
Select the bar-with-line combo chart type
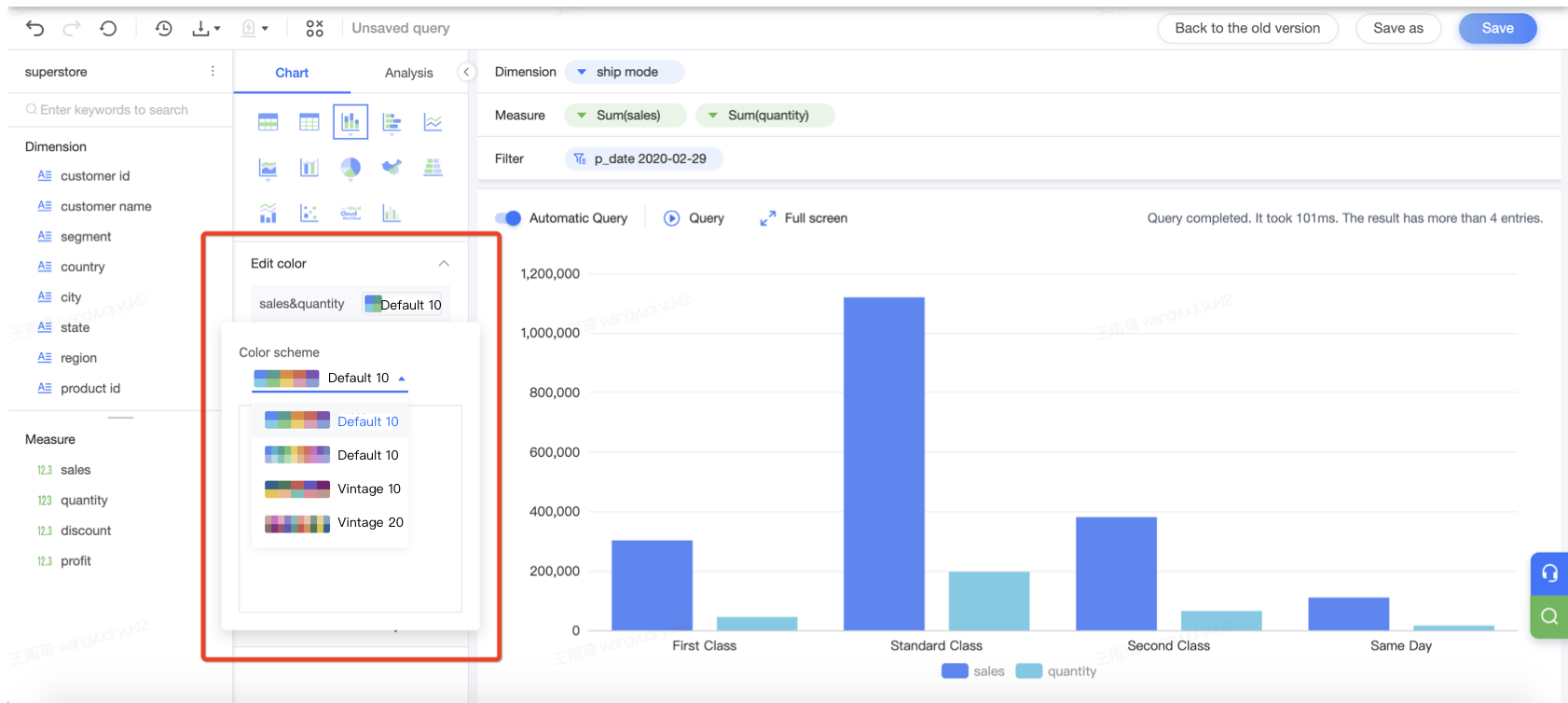point(268,214)
